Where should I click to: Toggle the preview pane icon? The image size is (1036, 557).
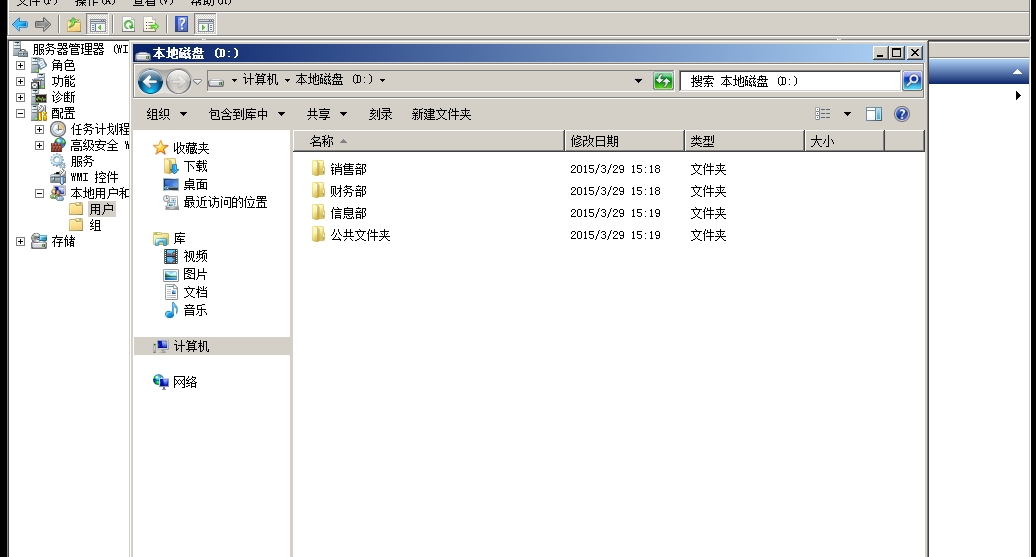(x=873, y=114)
